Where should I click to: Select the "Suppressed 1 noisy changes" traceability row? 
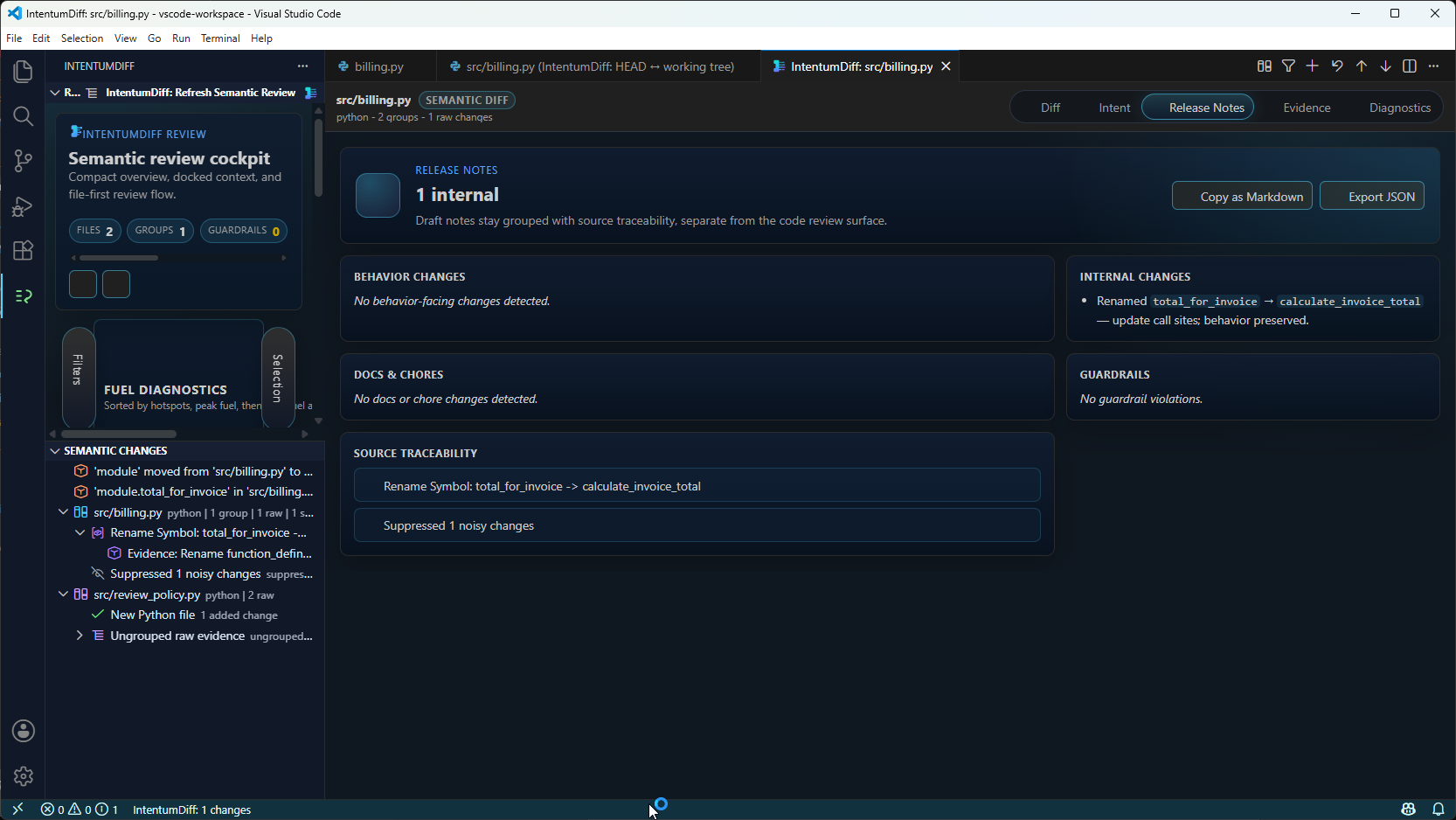(697, 525)
